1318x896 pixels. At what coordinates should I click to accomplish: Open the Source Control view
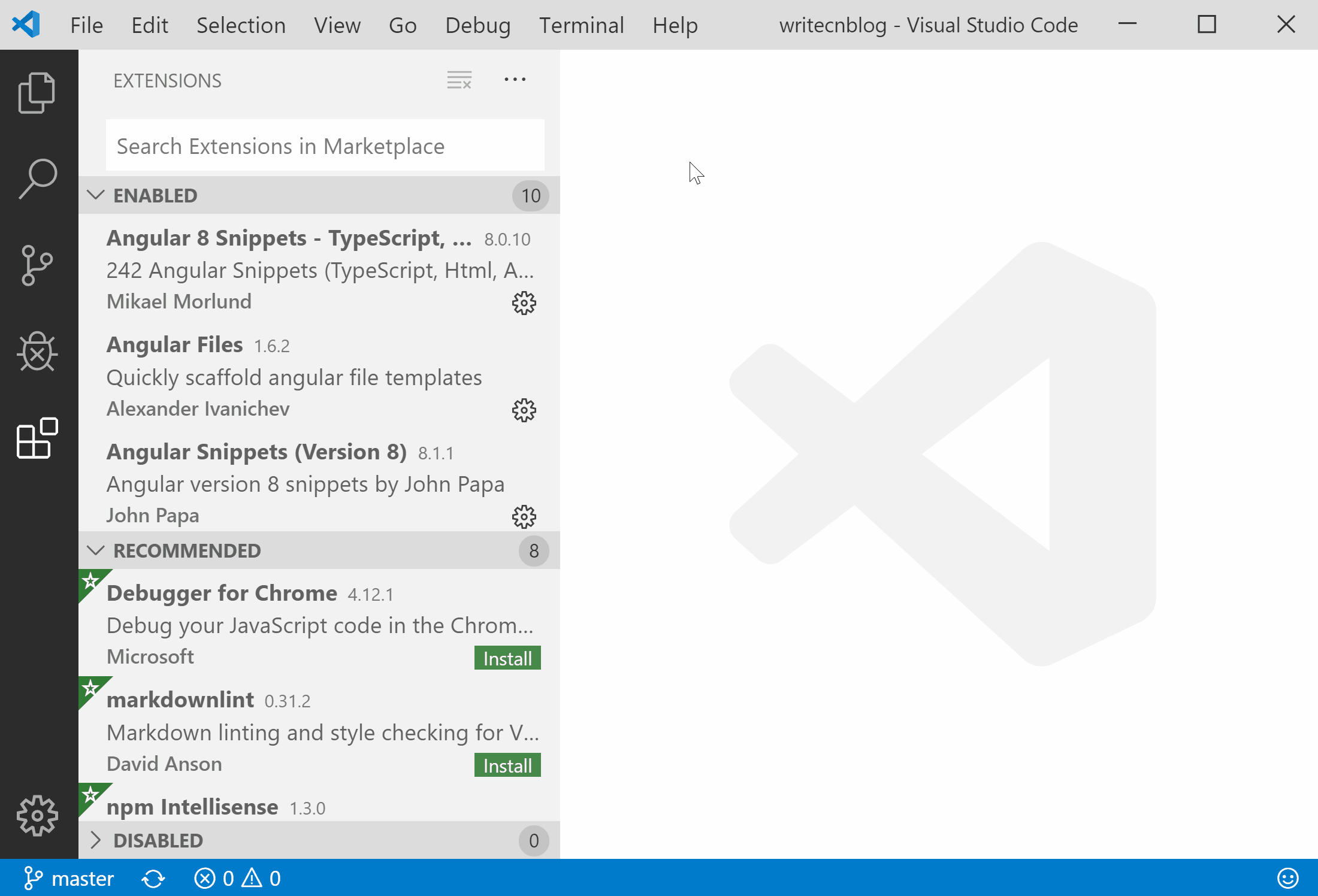[37, 265]
